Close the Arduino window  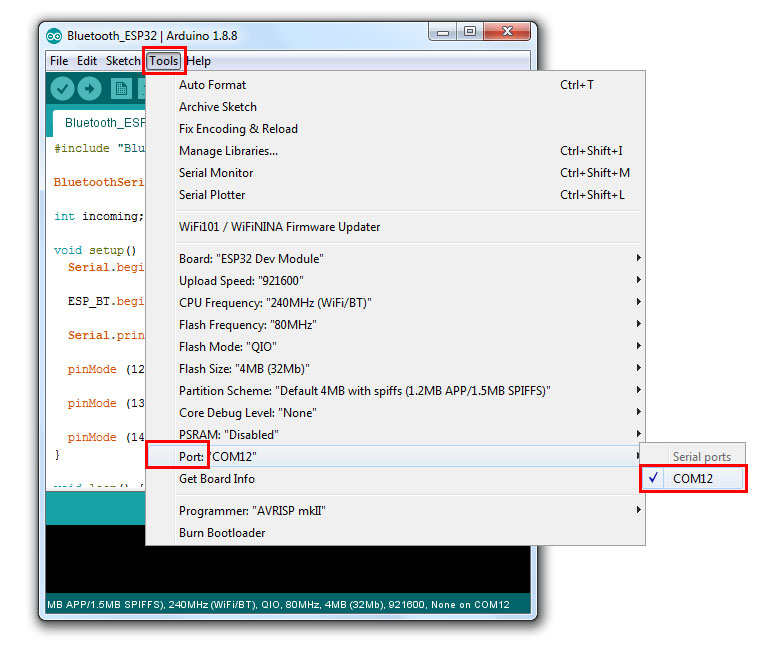pyautogui.click(x=507, y=32)
